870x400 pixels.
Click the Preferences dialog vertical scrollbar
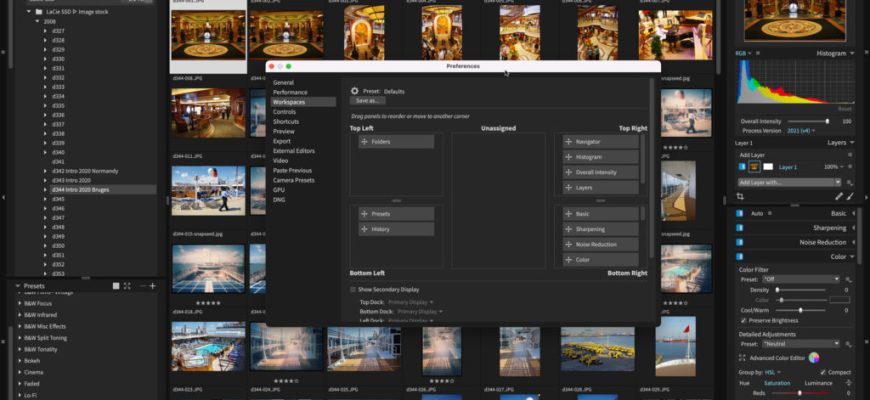point(652,168)
